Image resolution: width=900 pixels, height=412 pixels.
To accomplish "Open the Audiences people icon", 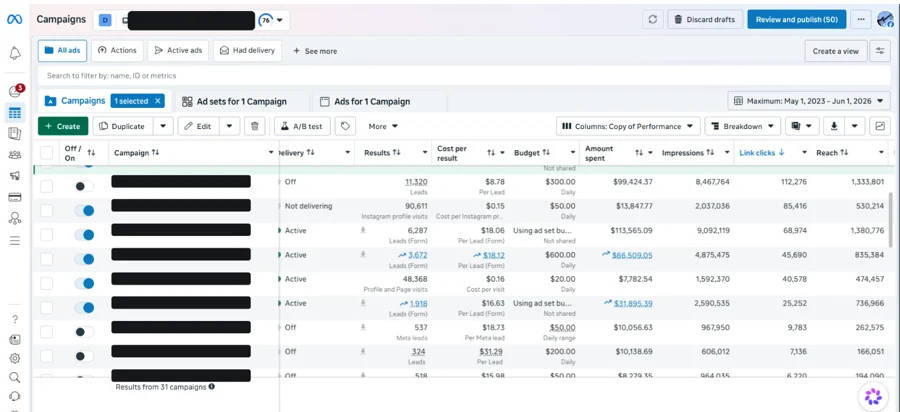I will coord(15,155).
